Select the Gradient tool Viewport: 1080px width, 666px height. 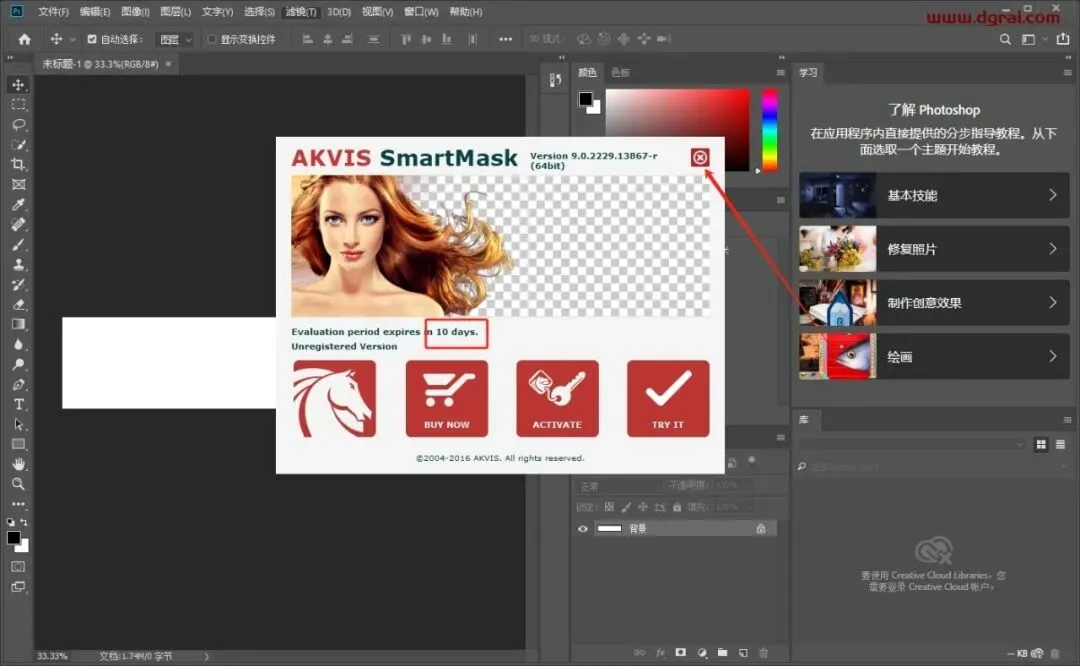point(19,324)
